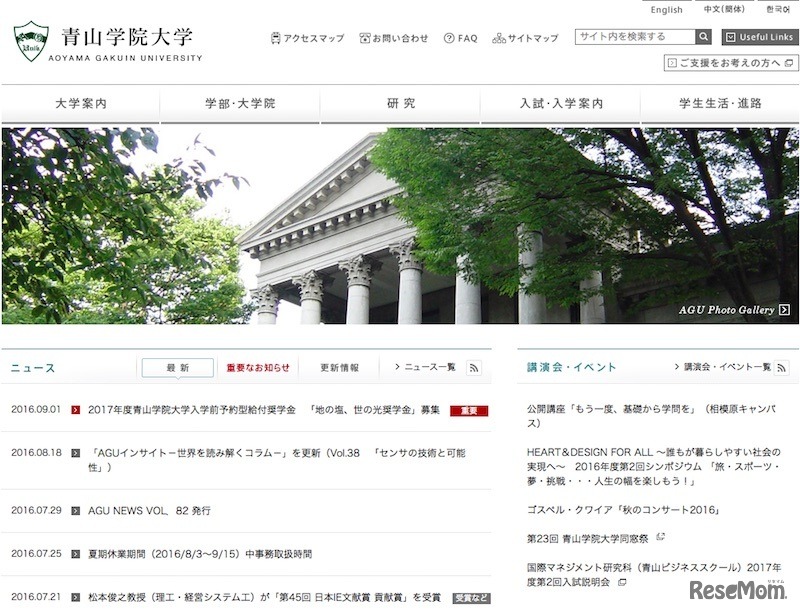The width and height of the screenshot is (800, 613).
Task: Open the サイトマップ link
Action: [525, 38]
